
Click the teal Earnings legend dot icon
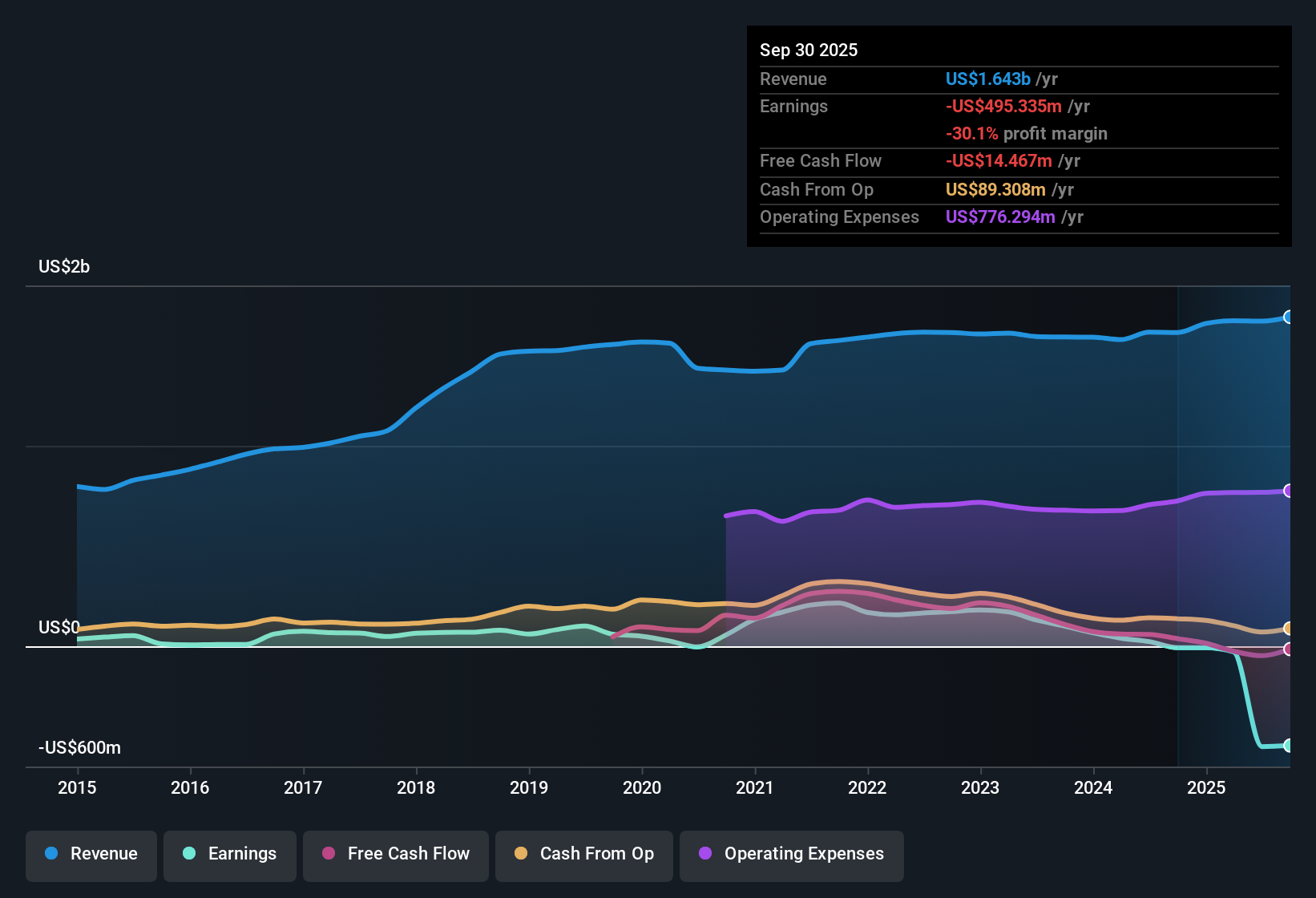(x=189, y=854)
